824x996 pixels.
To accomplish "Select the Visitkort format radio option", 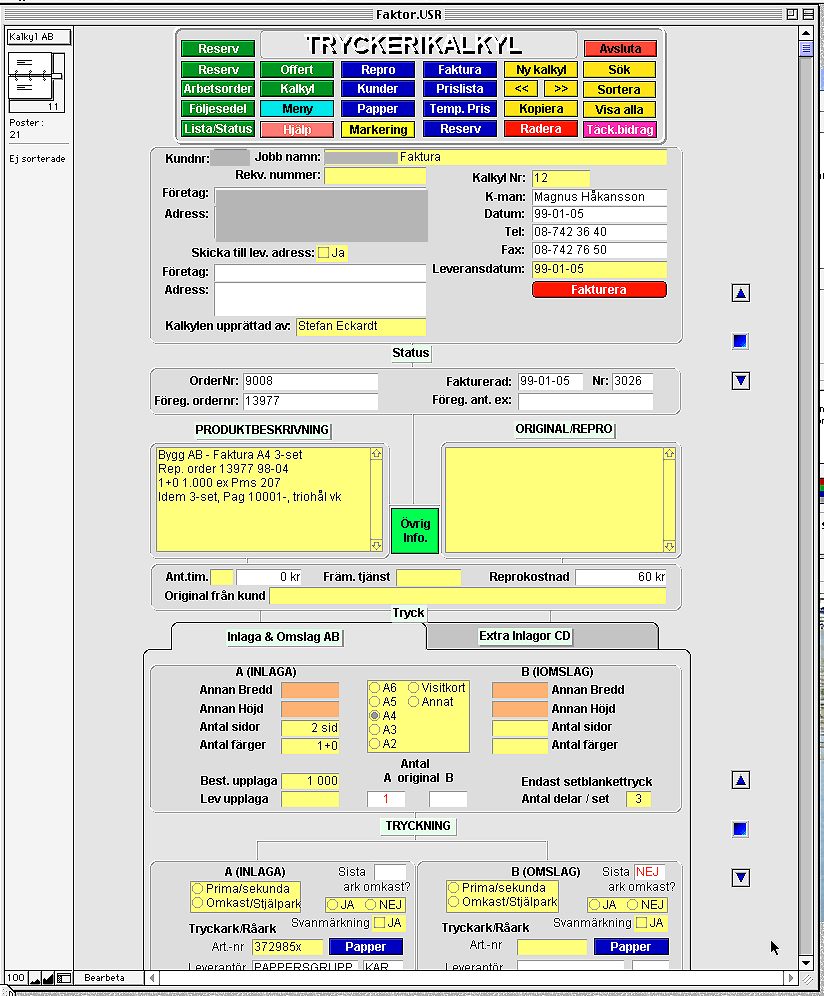I will 413,688.
